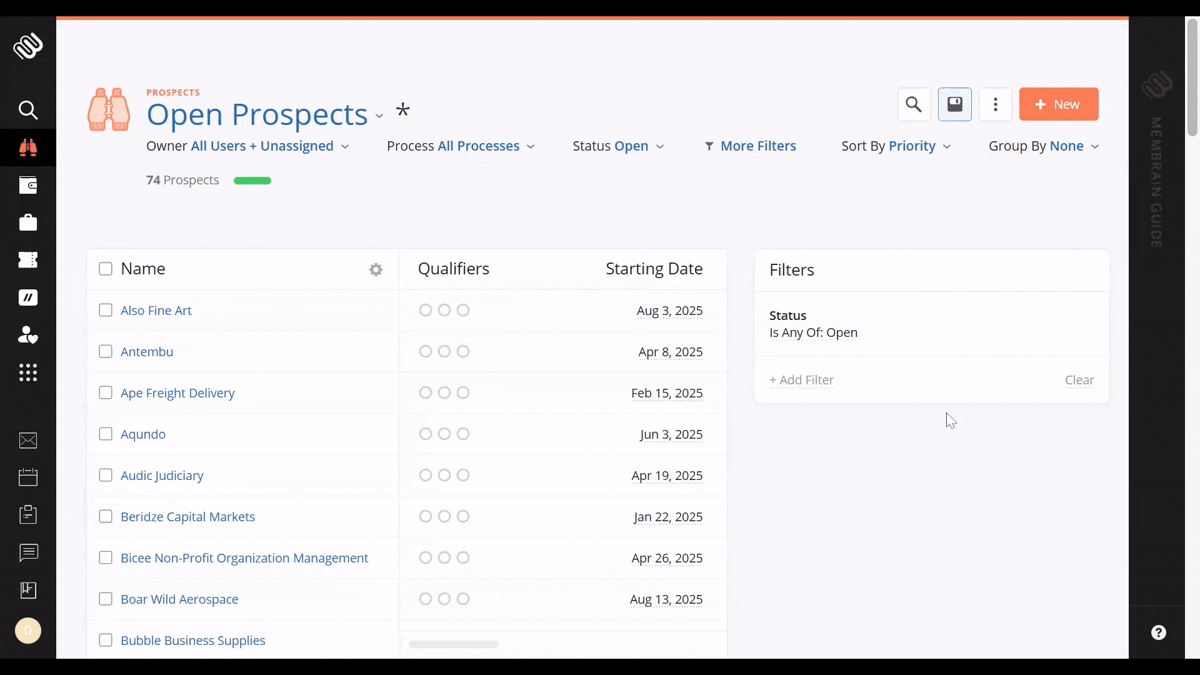Click the first qualifier circle for Aqundo
This screenshot has height=675, width=1200.
425,433
